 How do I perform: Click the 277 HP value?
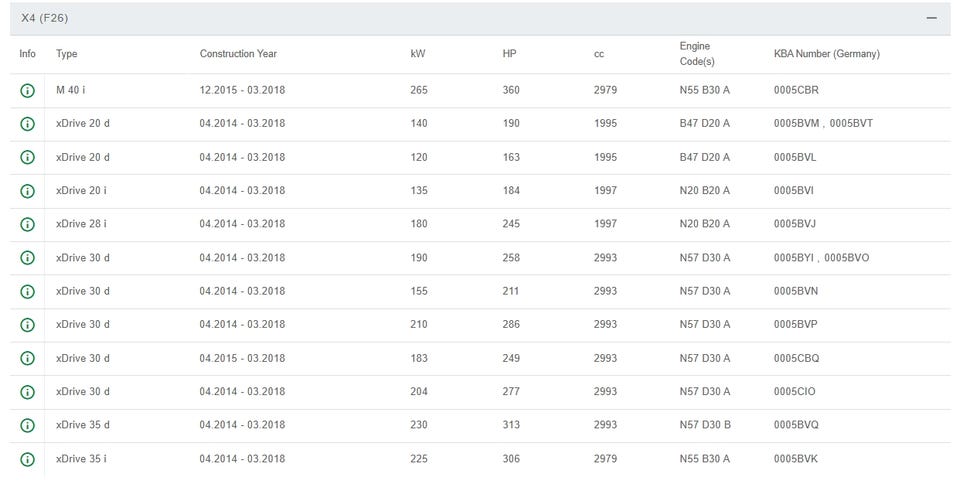pyautogui.click(x=511, y=392)
